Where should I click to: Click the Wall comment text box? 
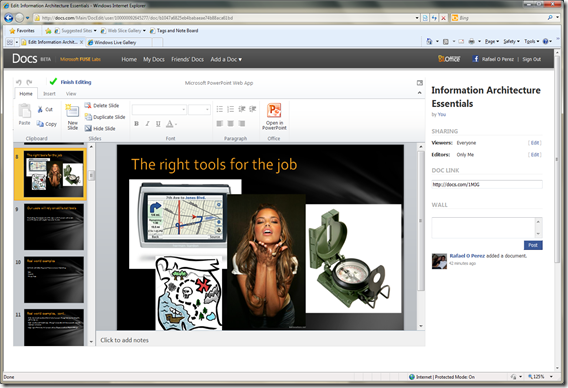(x=484, y=228)
